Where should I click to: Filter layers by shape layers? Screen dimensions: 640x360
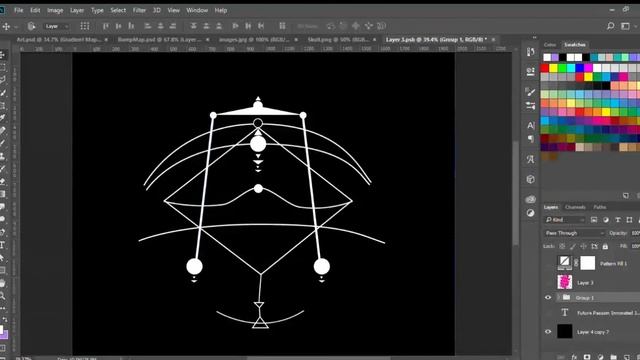[x=629, y=220]
